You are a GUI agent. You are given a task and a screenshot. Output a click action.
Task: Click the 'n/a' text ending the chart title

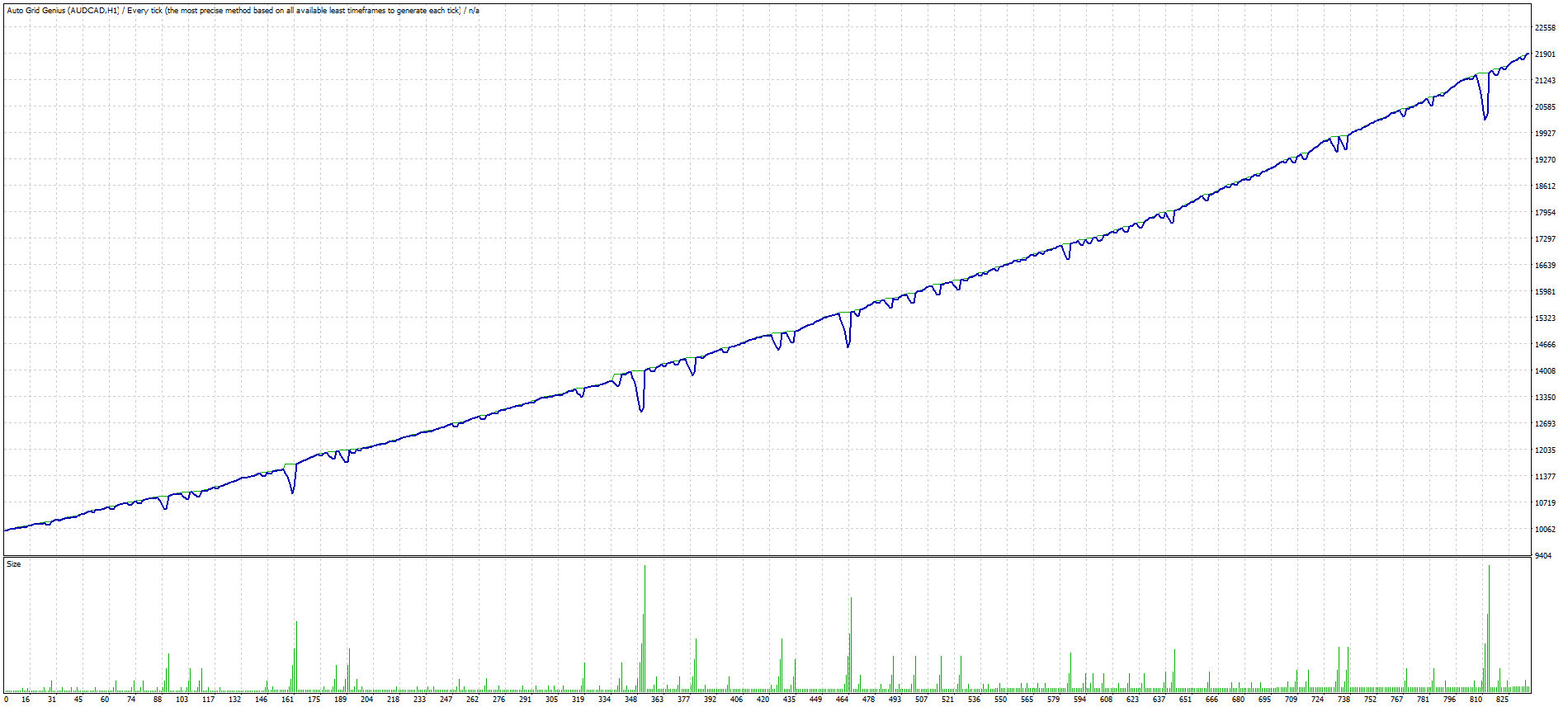pos(474,11)
